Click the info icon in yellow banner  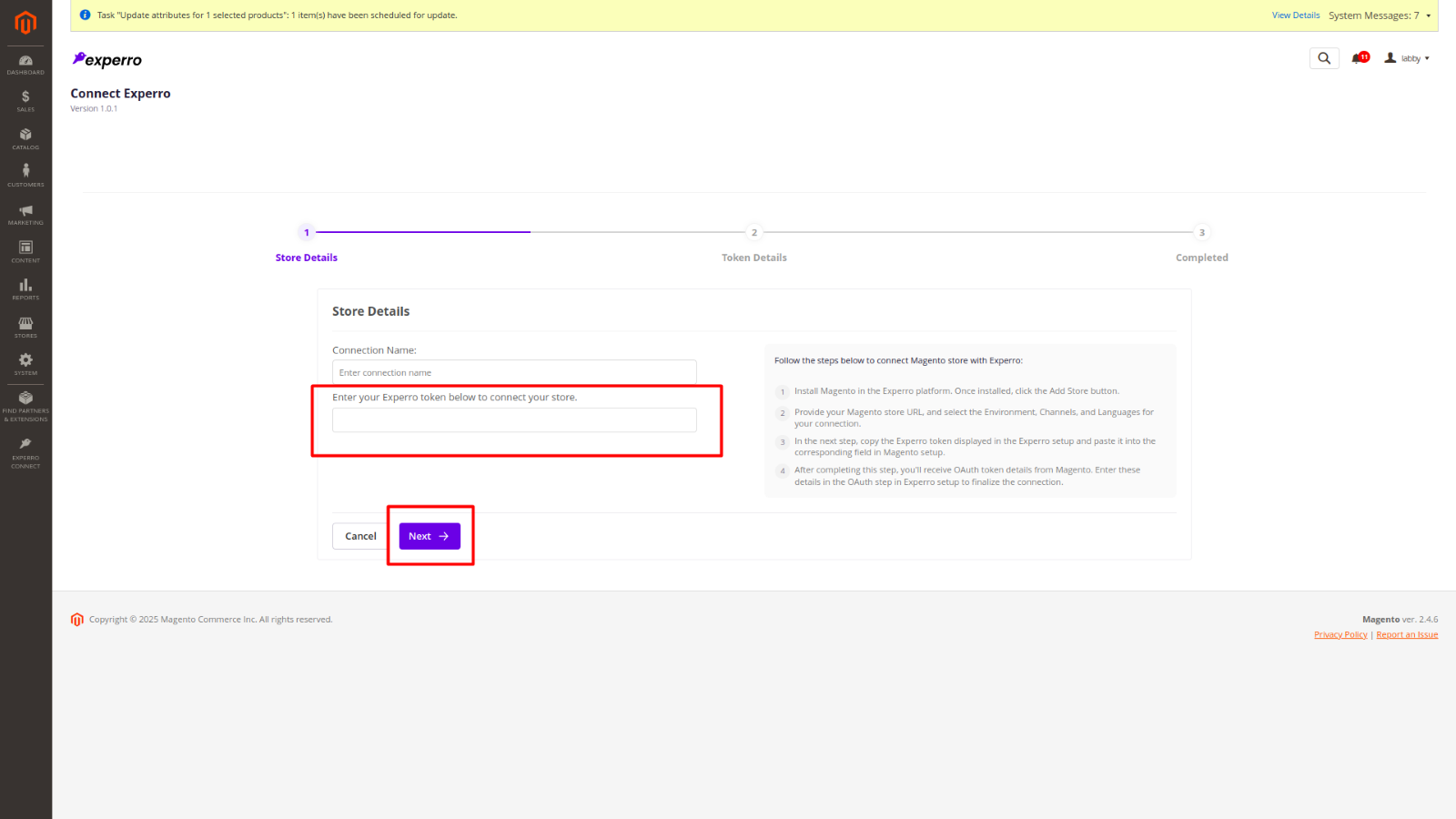click(x=86, y=15)
